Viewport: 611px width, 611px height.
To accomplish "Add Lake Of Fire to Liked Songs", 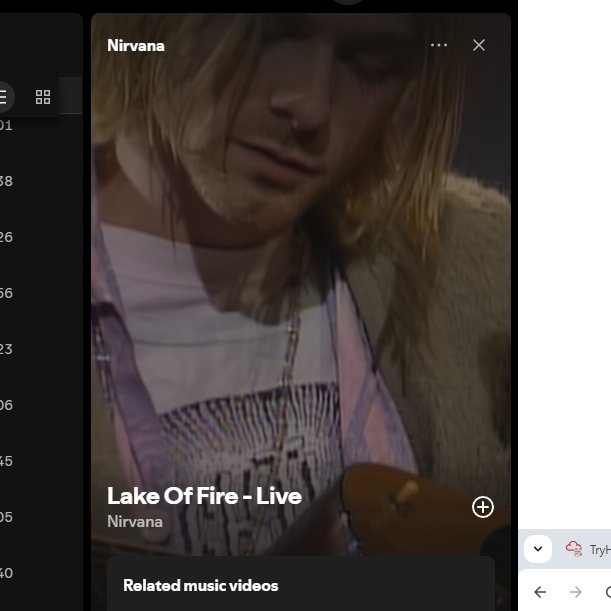I will click(x=483, y=507).
